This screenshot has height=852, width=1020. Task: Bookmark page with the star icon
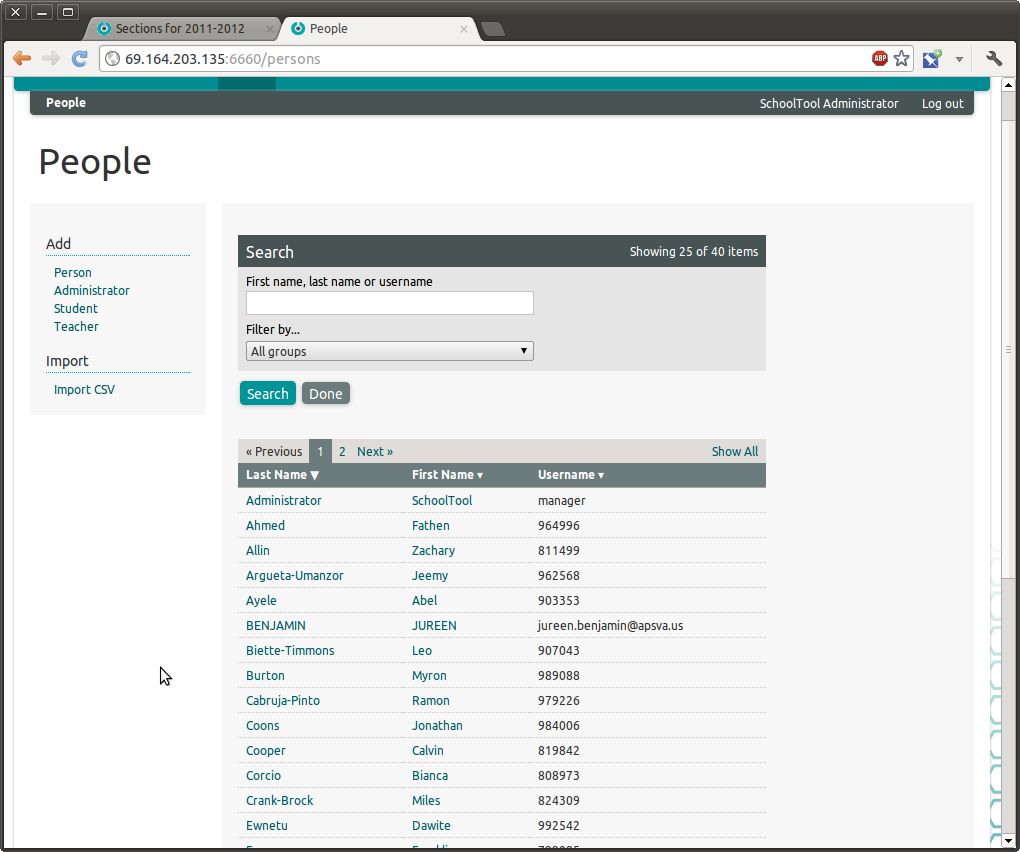902,59
